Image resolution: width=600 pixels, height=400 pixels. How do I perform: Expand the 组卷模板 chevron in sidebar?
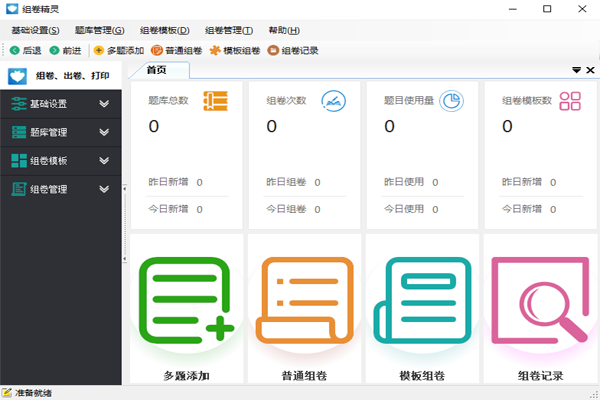[104, 160]
